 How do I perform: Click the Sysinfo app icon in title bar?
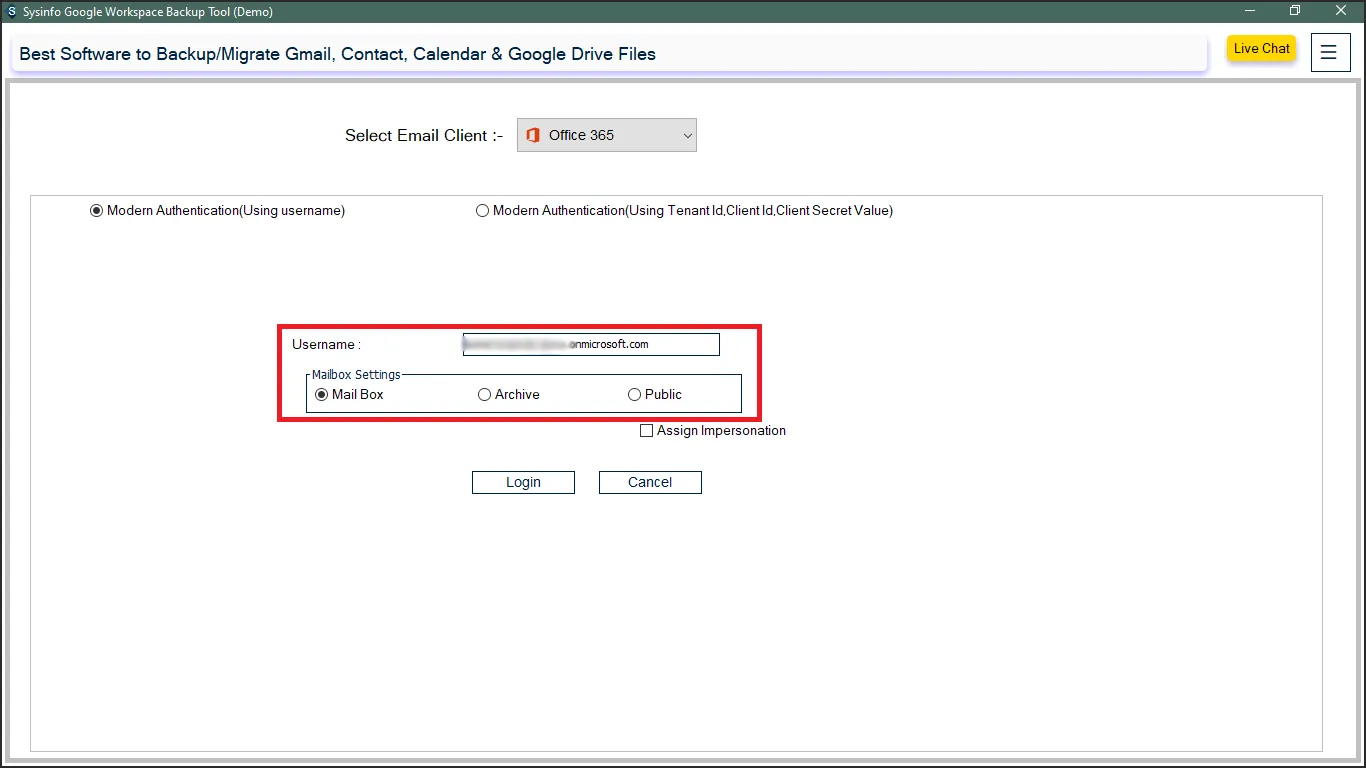pyautogui.click(x=11, y=12)
